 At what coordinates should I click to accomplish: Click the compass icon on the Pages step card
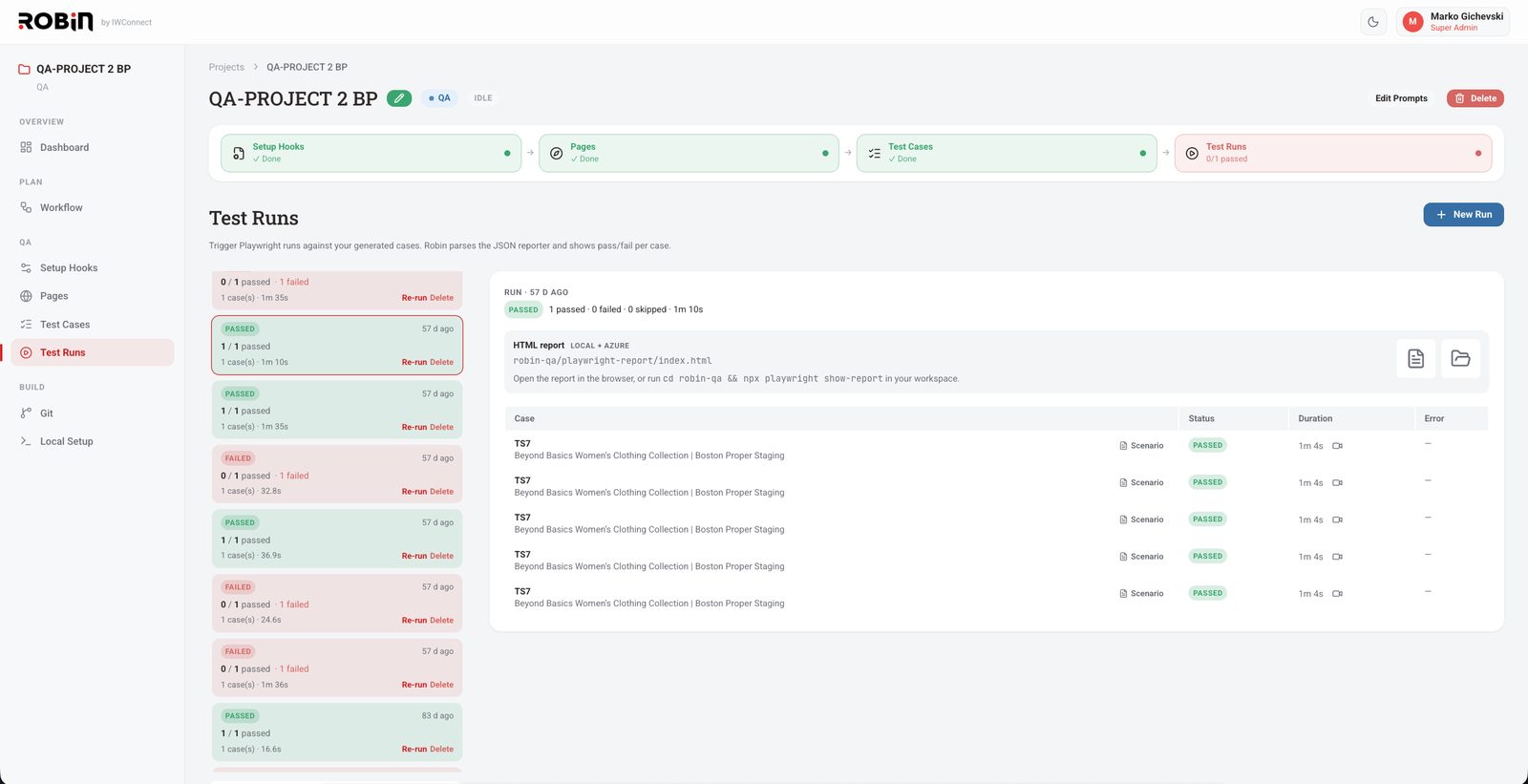coord(557,153)
